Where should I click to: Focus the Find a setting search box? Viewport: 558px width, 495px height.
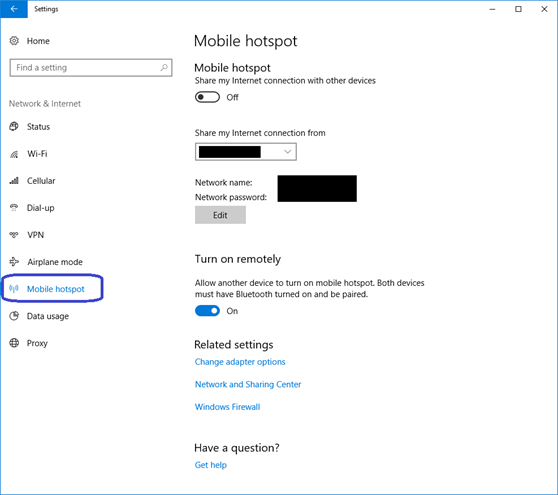pos(91,68)
